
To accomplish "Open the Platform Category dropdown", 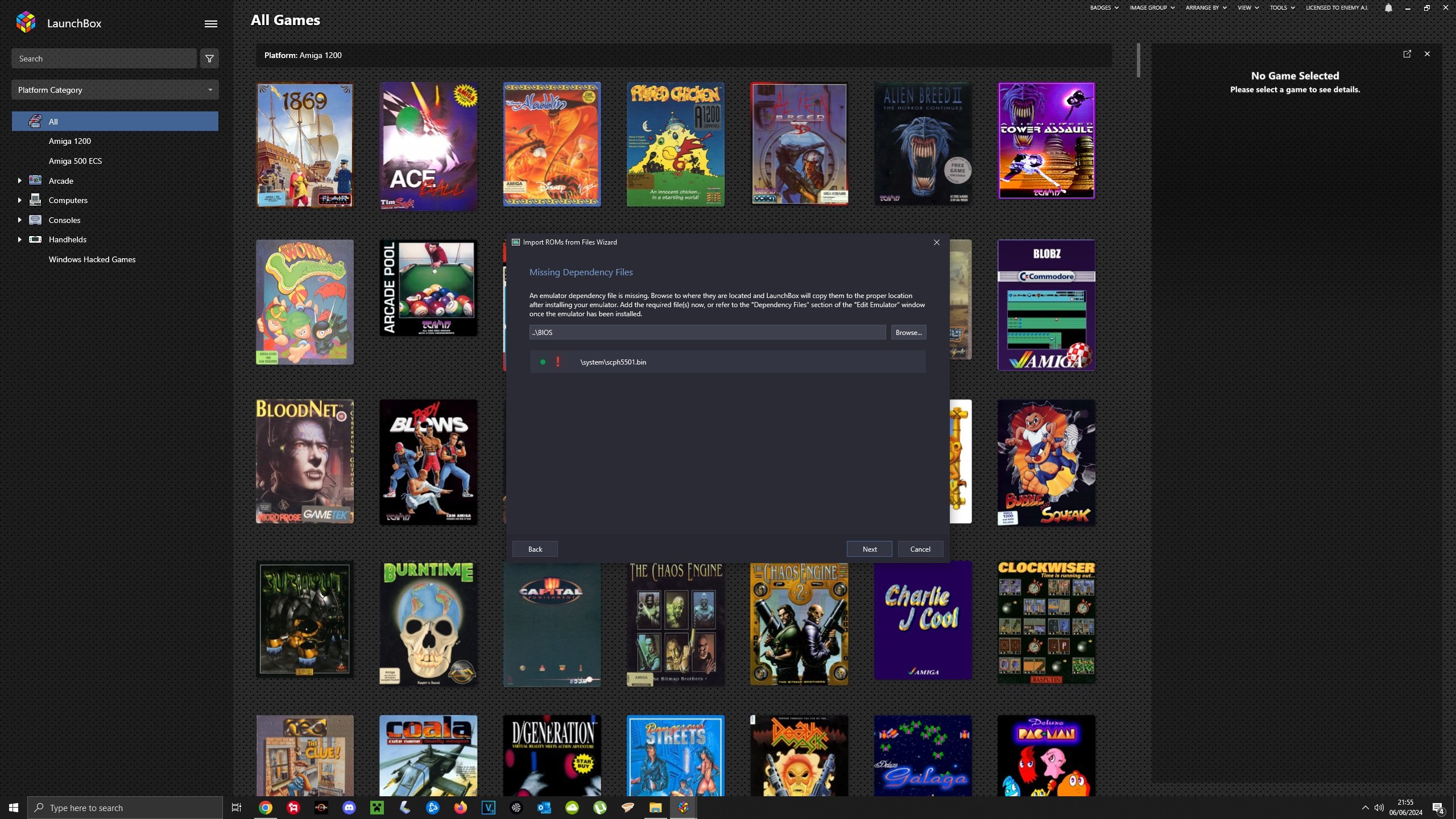I will [115, 90].
